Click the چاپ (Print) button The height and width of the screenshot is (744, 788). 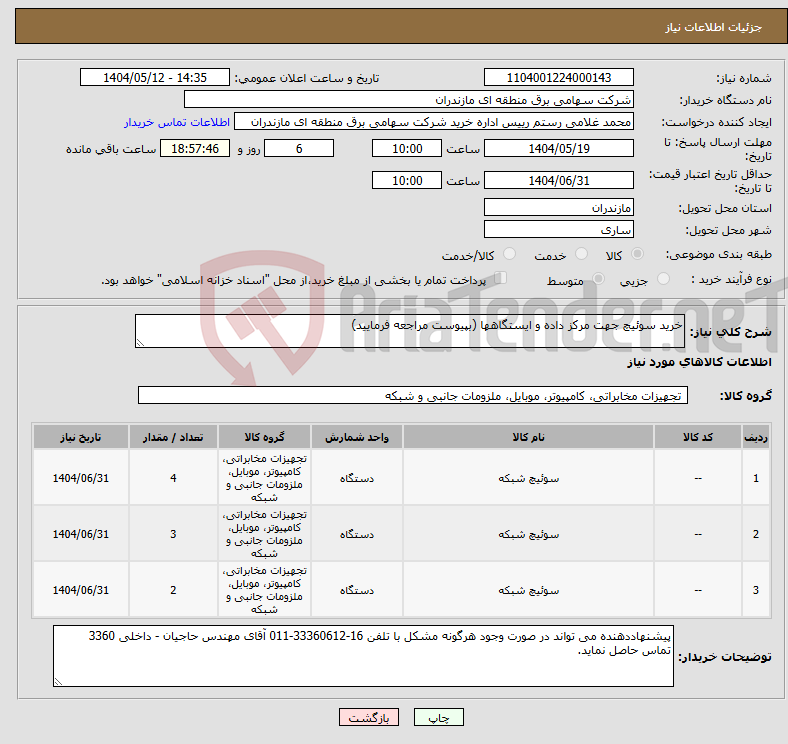pyautogui.click(x=438, y=717)
